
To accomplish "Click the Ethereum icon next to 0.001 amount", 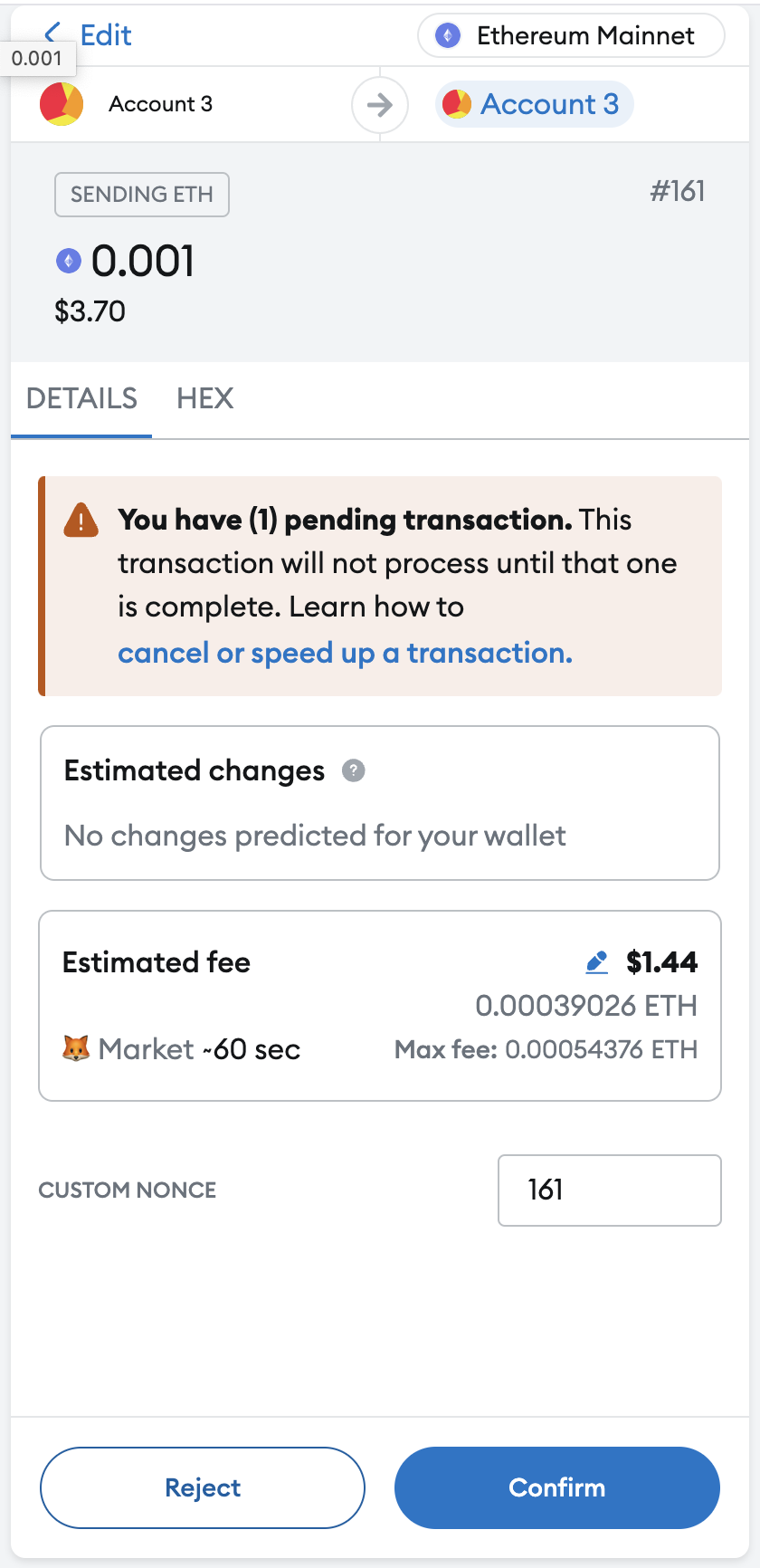I will click(x=69, y=262).
